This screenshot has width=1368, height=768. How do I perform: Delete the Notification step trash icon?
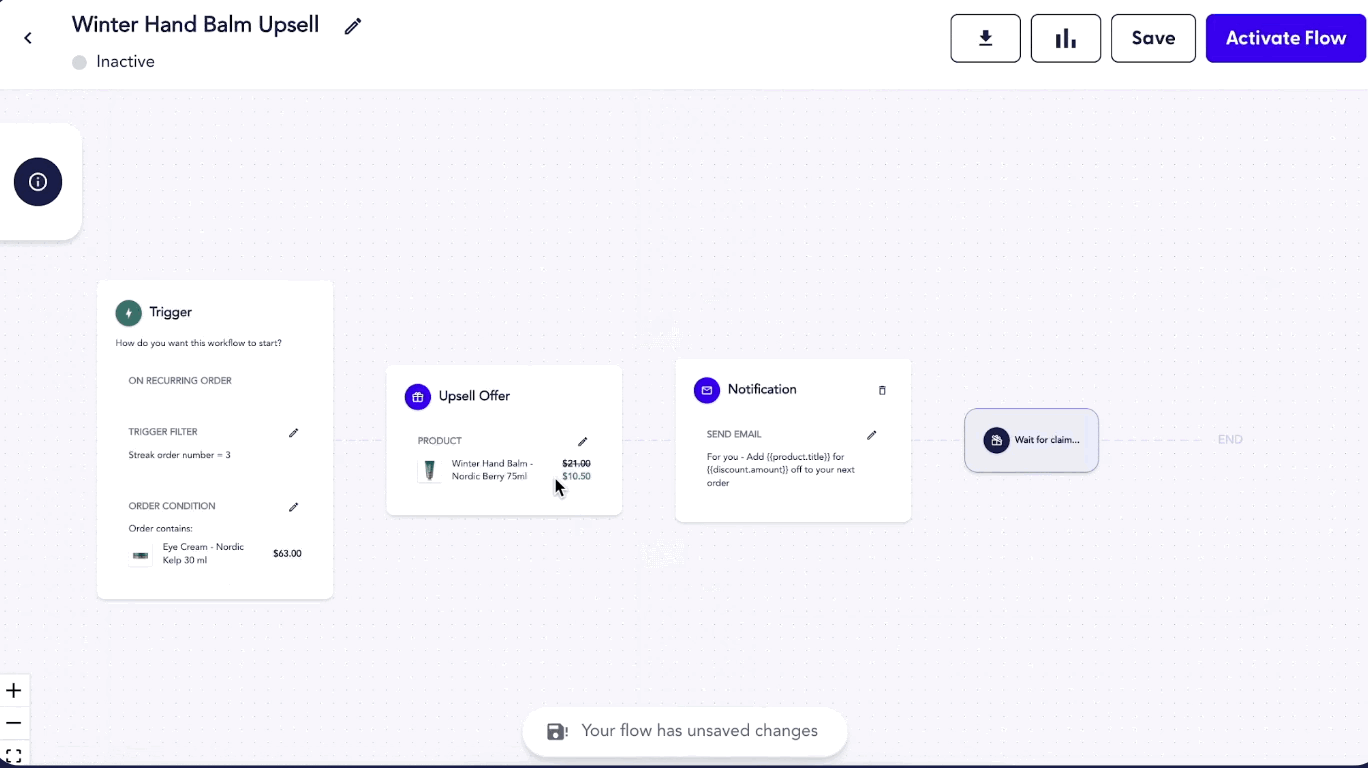[882, 390]
